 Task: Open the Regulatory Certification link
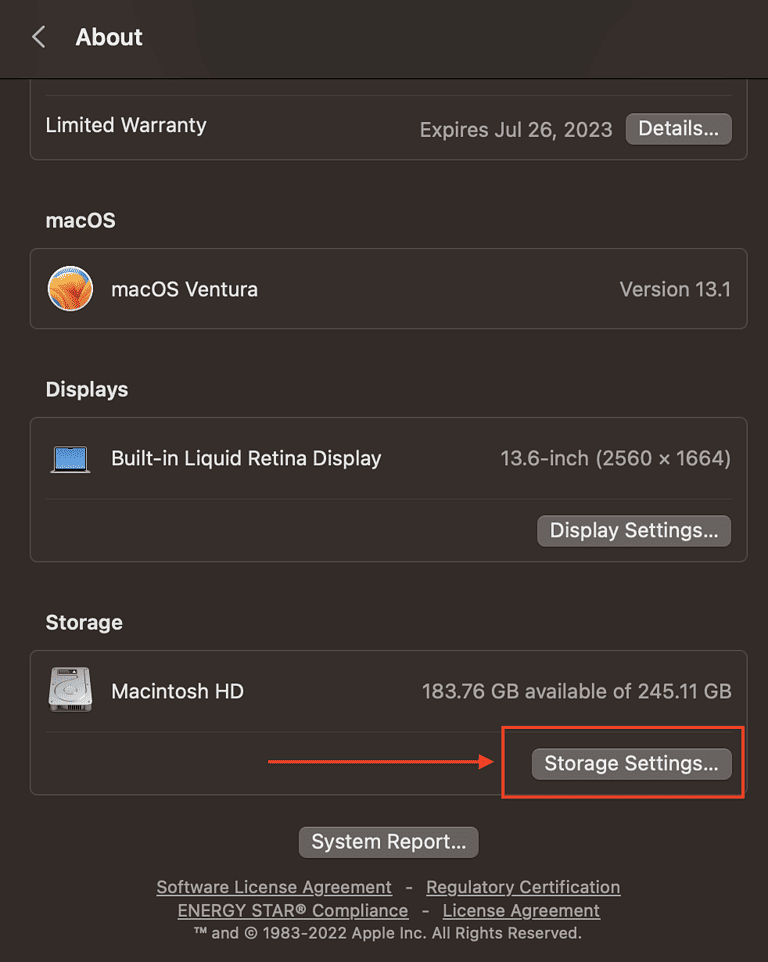click(x=523, y=887)
